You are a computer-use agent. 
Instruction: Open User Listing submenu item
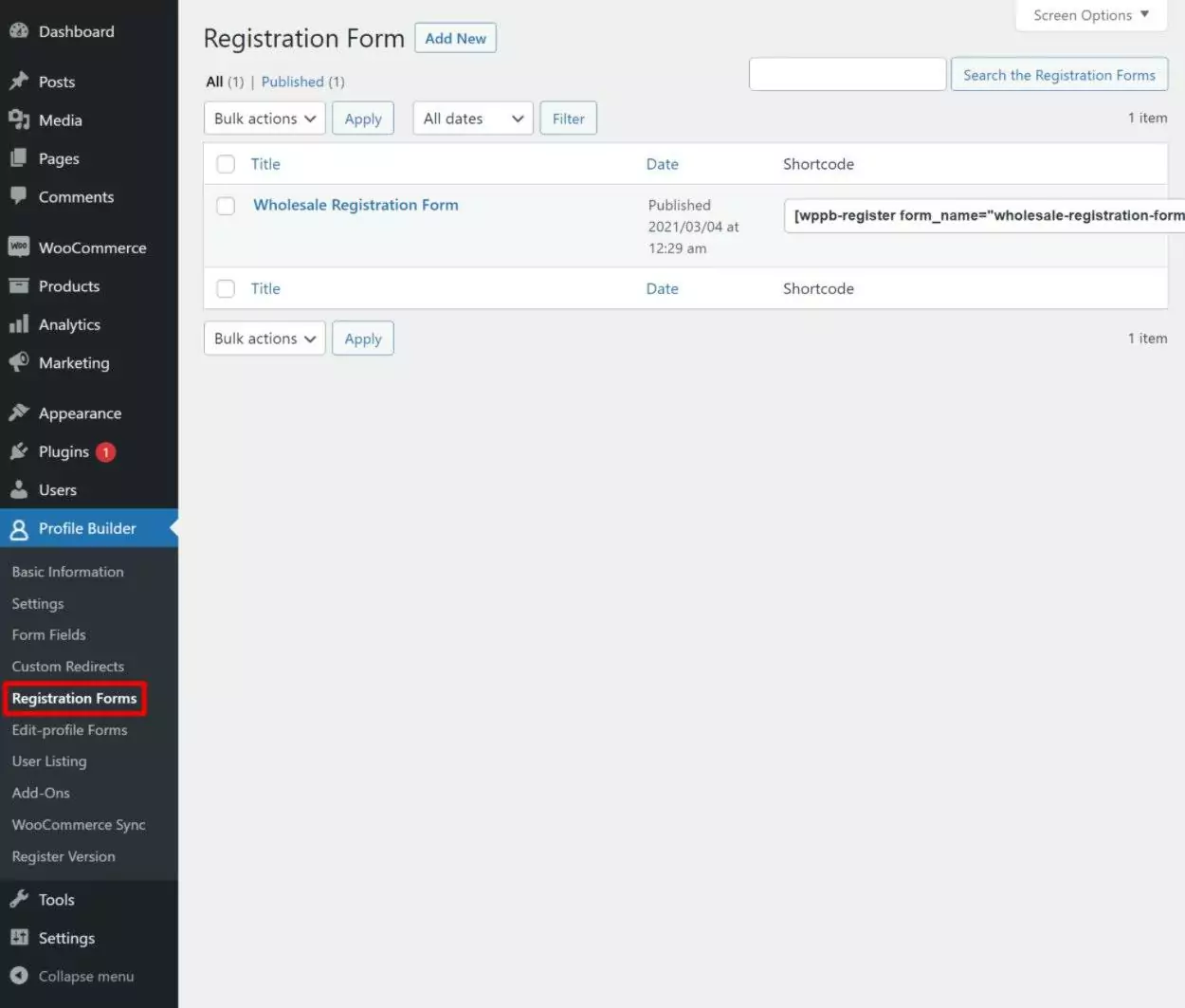pos(48,761)
